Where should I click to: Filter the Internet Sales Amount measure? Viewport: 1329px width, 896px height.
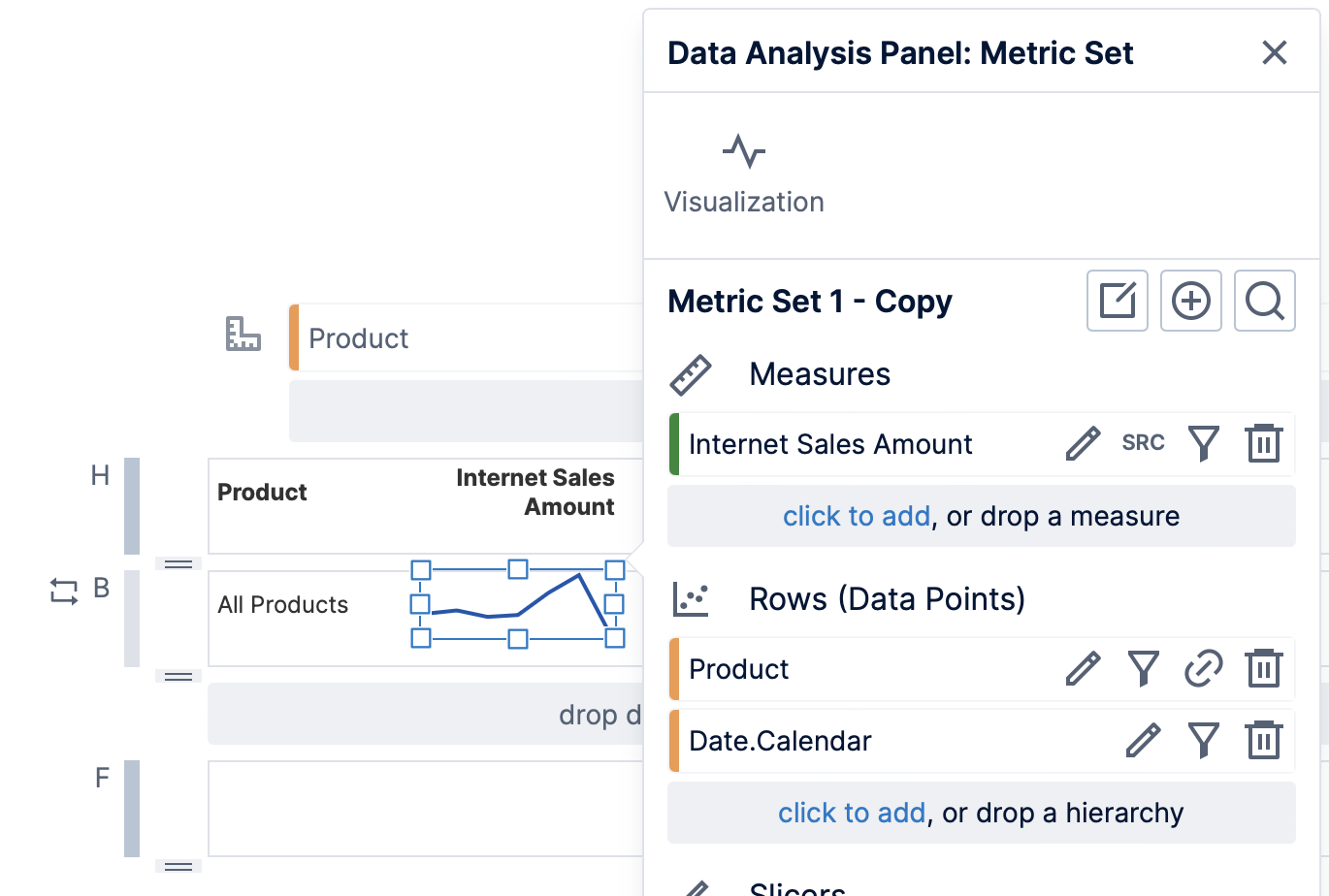point(1204,444)
